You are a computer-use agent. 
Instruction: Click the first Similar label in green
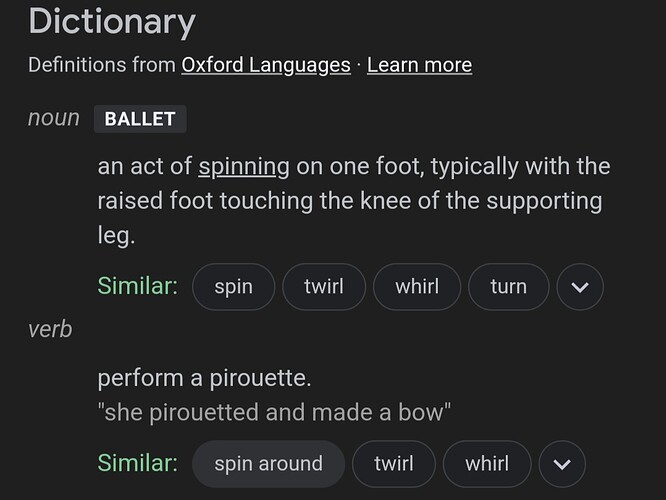click(138, 286)
